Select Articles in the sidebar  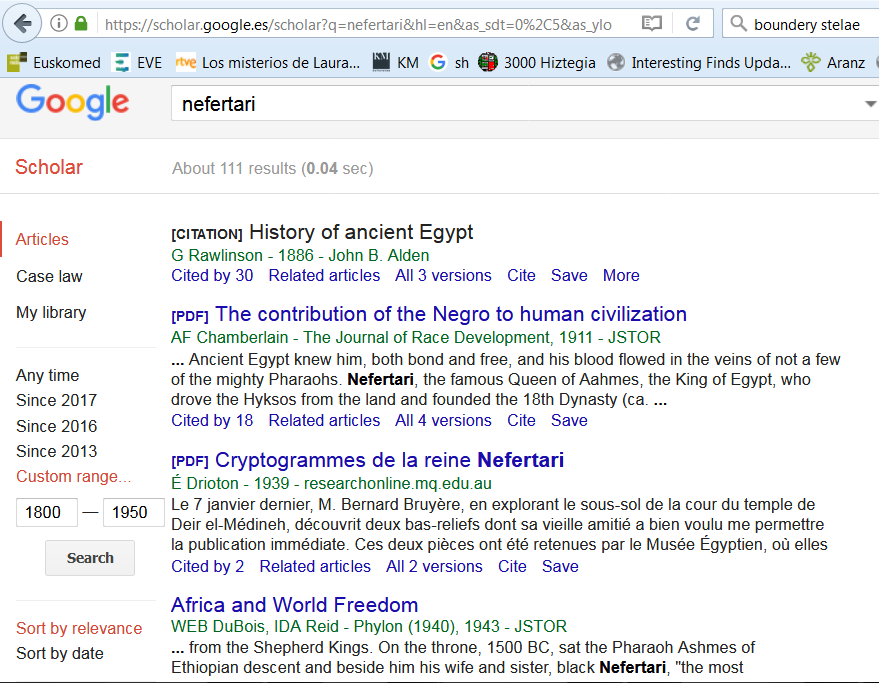coord(42,239)
